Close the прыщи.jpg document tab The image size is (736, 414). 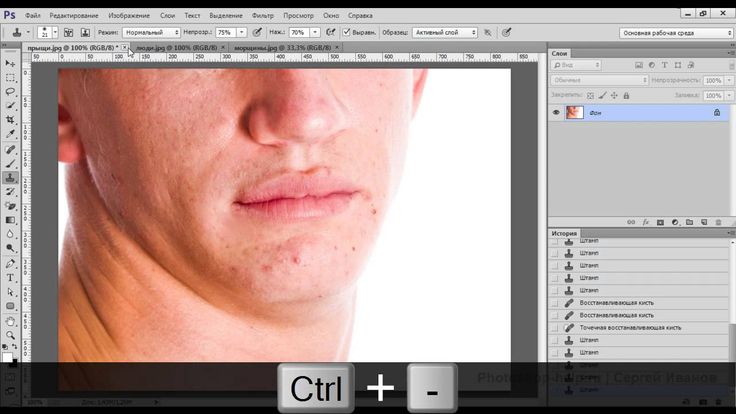coord(124,47)
